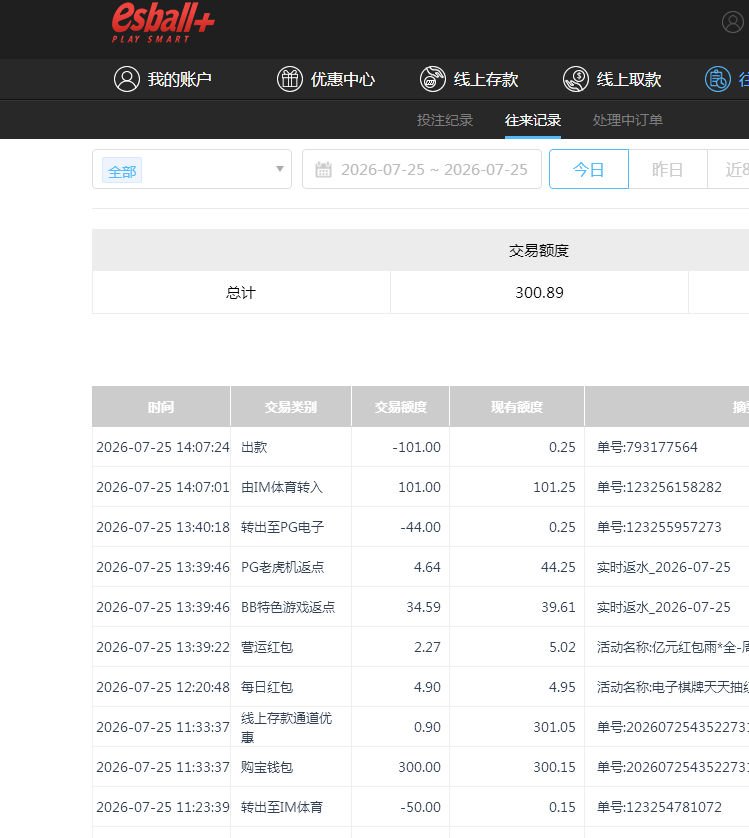This screenshot has width=749, height=838.
Task: Click the 优惠中心 gift icon
Action: pos(290,79)
